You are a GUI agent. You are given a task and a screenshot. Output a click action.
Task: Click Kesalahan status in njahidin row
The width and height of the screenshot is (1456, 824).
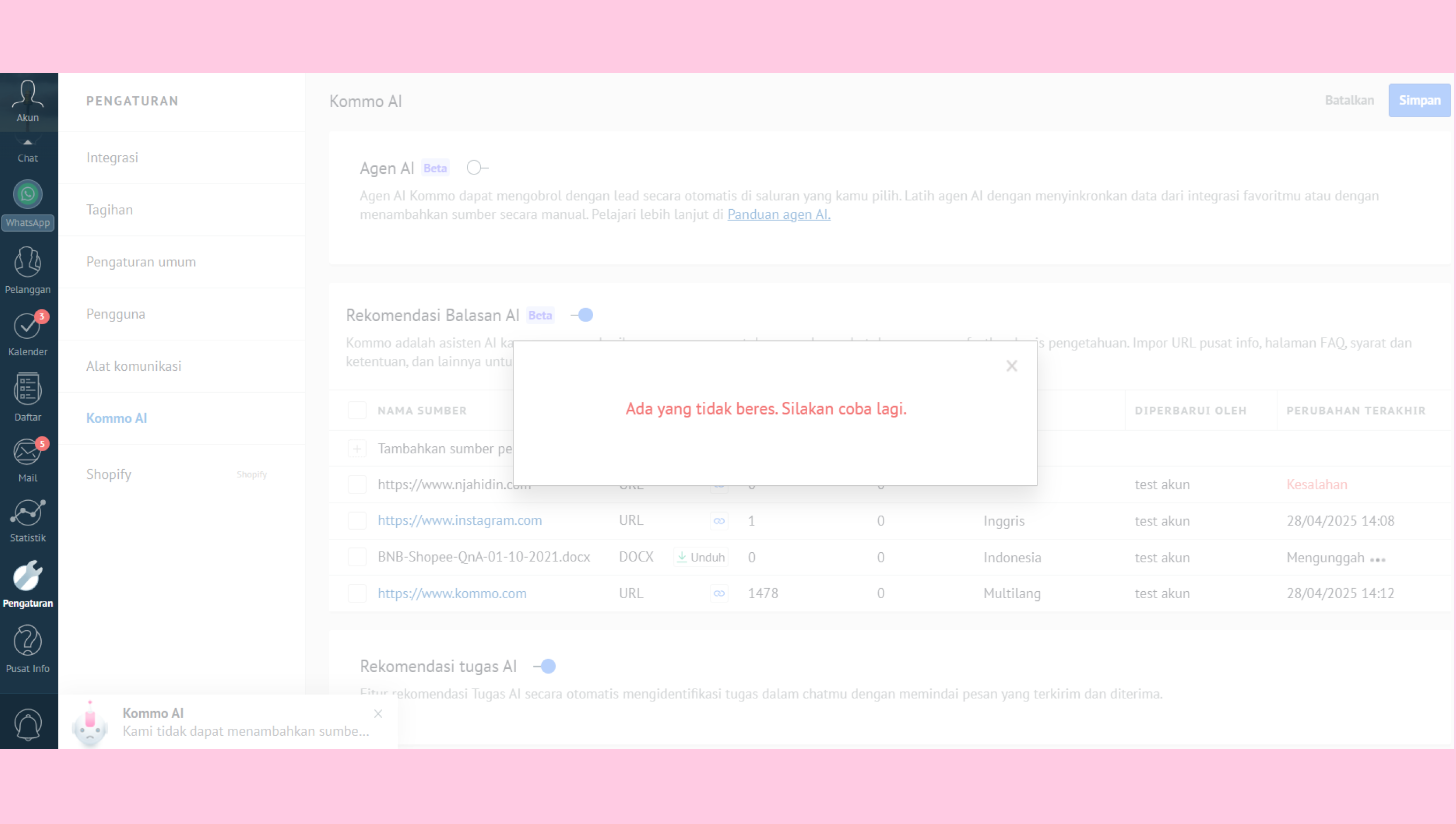(x=1317, y=484)
